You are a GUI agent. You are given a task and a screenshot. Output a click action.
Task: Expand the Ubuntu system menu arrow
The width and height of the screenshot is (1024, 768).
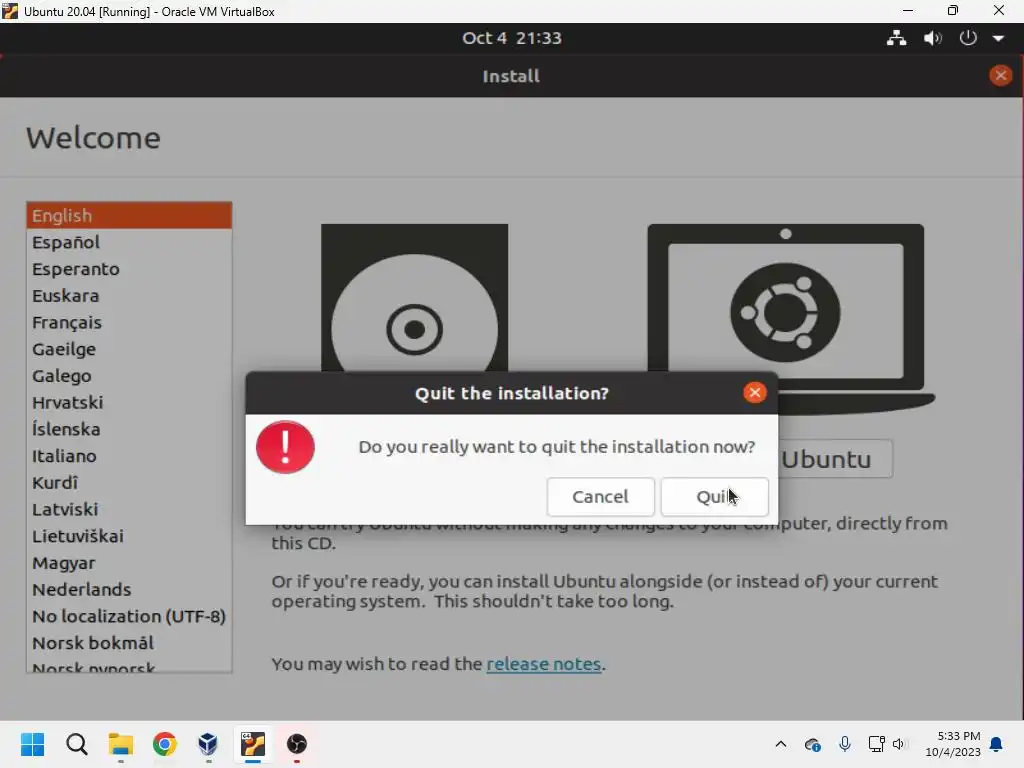(998, 39)
